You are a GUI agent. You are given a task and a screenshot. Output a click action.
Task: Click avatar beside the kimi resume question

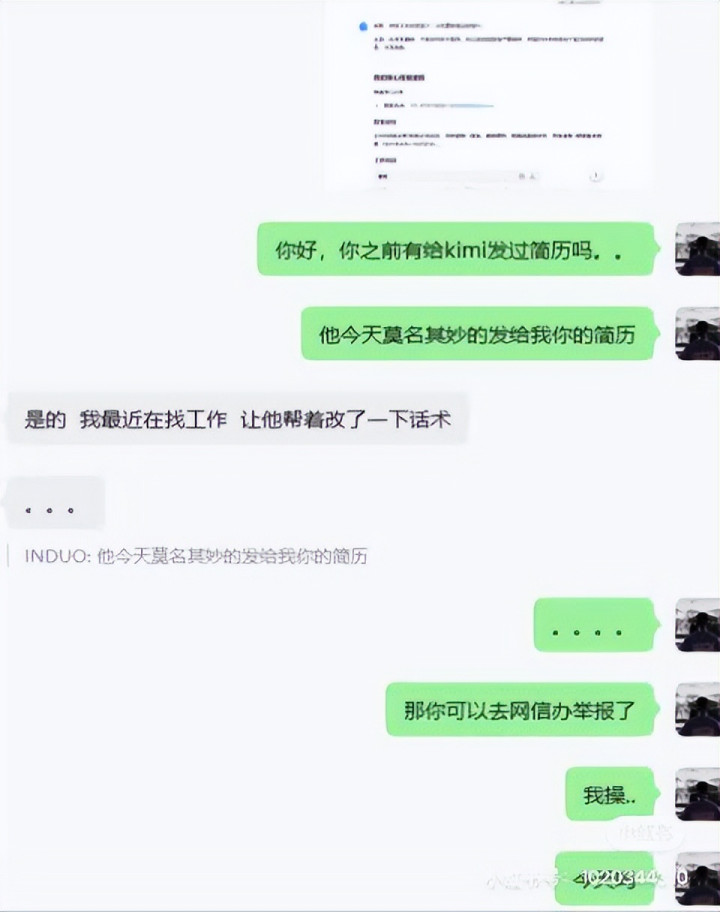(x=697, y=249)
